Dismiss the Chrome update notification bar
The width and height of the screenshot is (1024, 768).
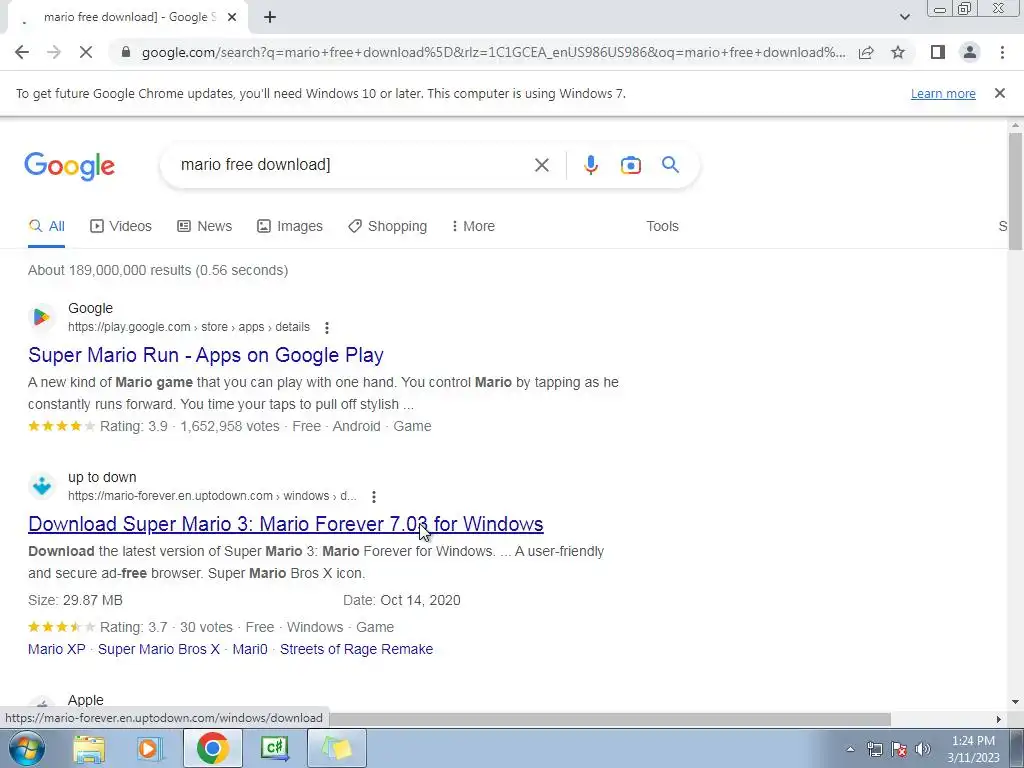pos(1000,93)
